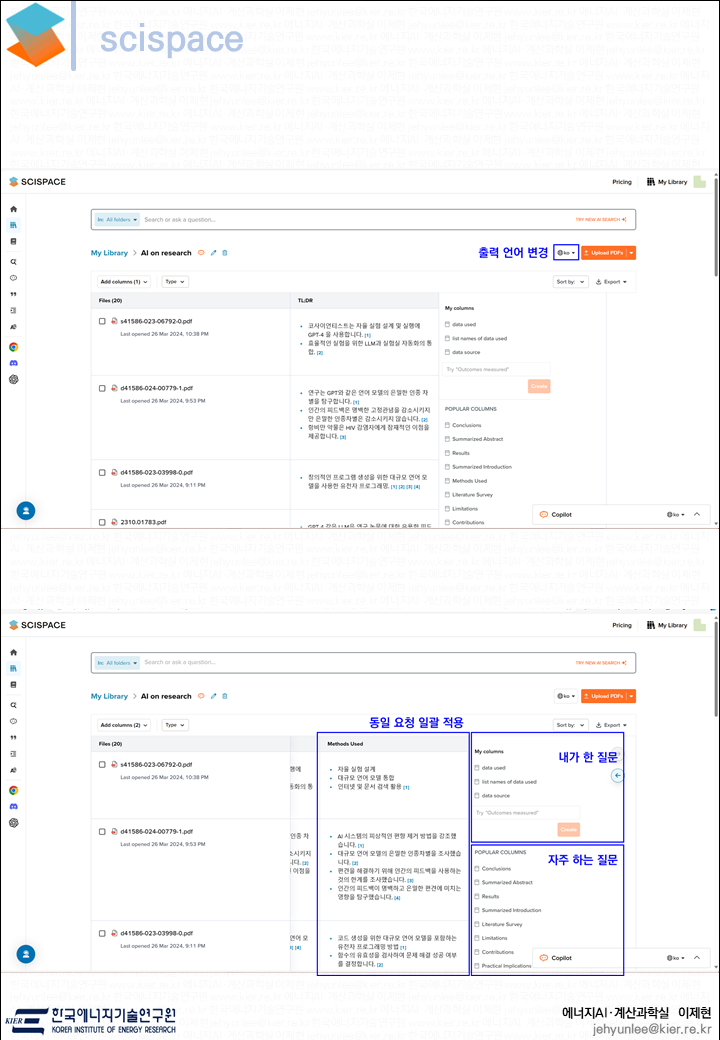Select checkbox for s41586-023-06792-0.pdf in upper screenshot
720x1040 pixels.
tap(102, 321)
